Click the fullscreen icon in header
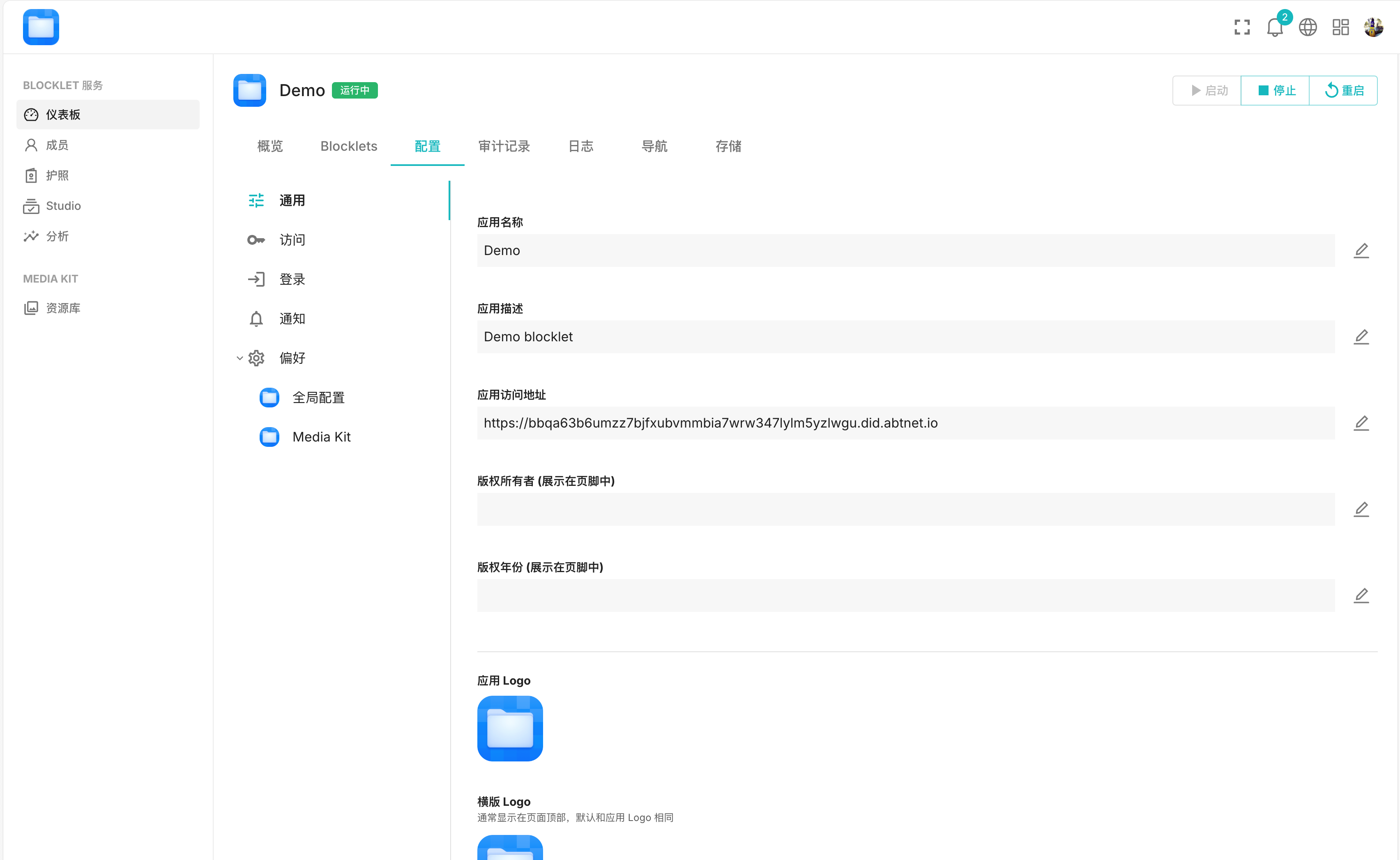The width and height of the screenshot is (1400, 860). coord(1242,27)
